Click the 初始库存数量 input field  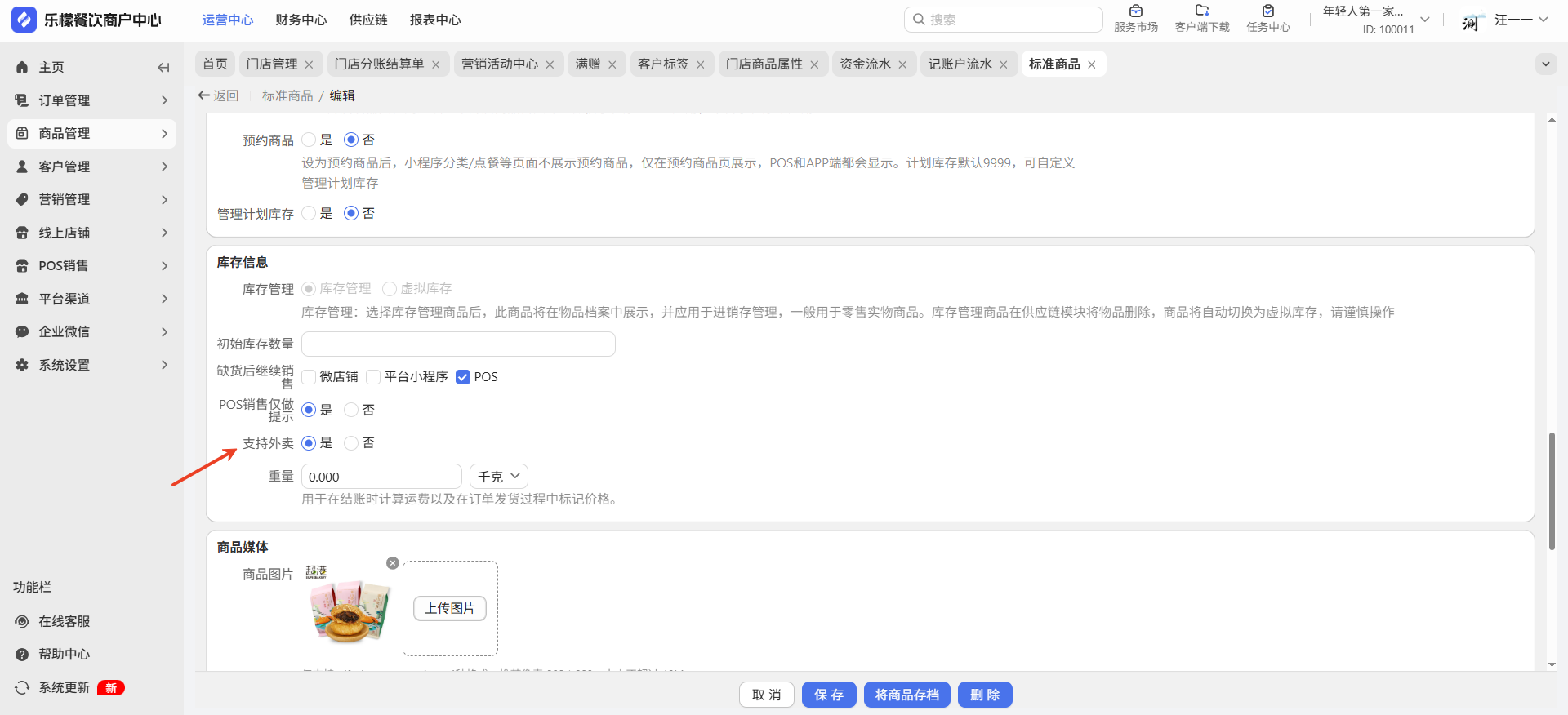pos(458,344)
